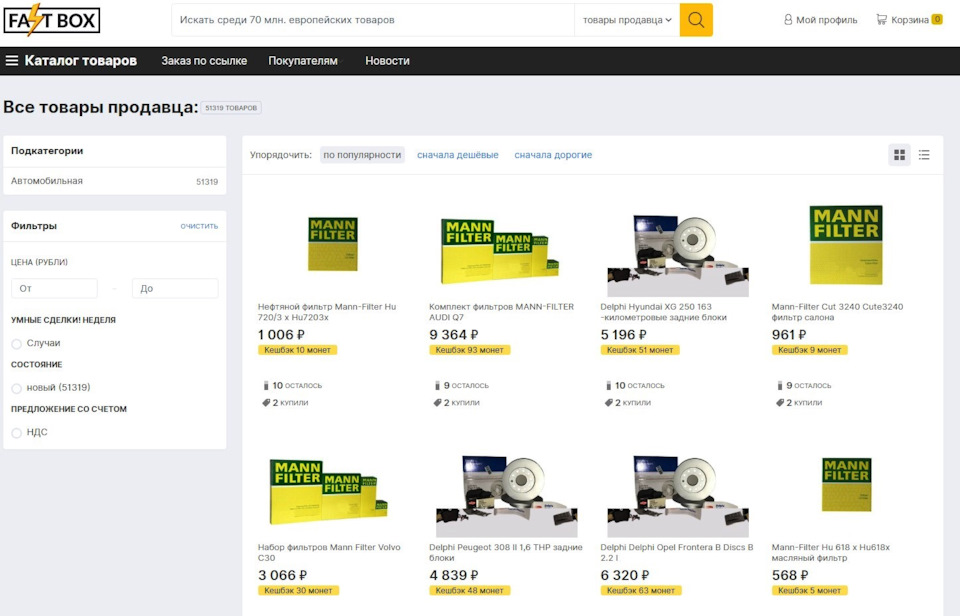Click 'очистить' to clear filters
This screenshot has width=960, height=616.
pyautogui.click(x=199, y=226)
